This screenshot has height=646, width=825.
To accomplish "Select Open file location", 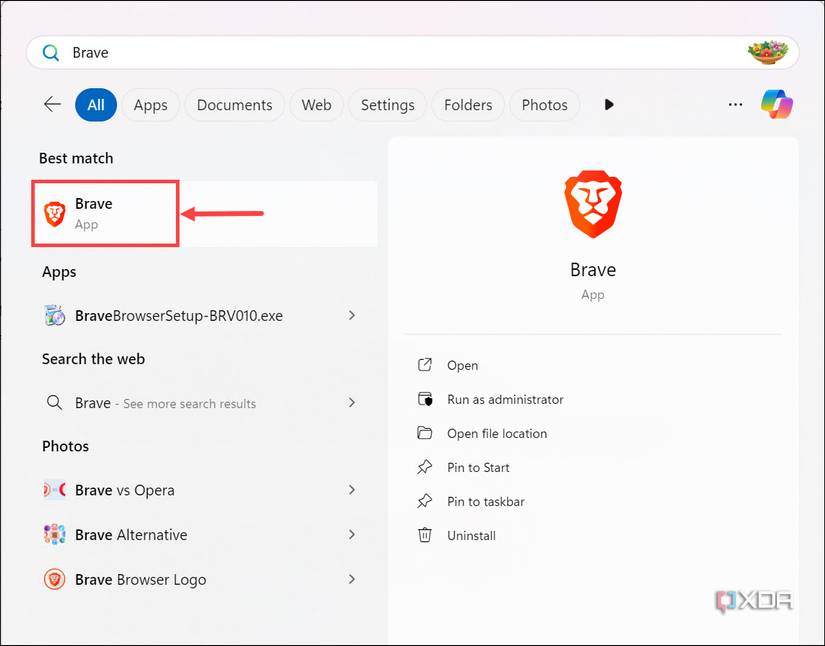I will click(x=497, y=433).
